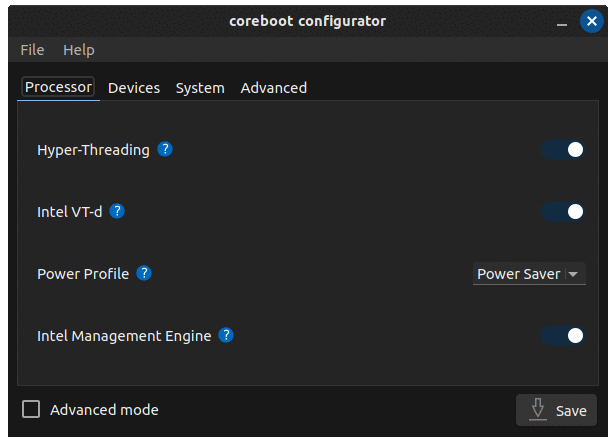Open the Power Saver profile dropdown
The image size is (616, 448).
pyautogui.click(x=528, y=274)
